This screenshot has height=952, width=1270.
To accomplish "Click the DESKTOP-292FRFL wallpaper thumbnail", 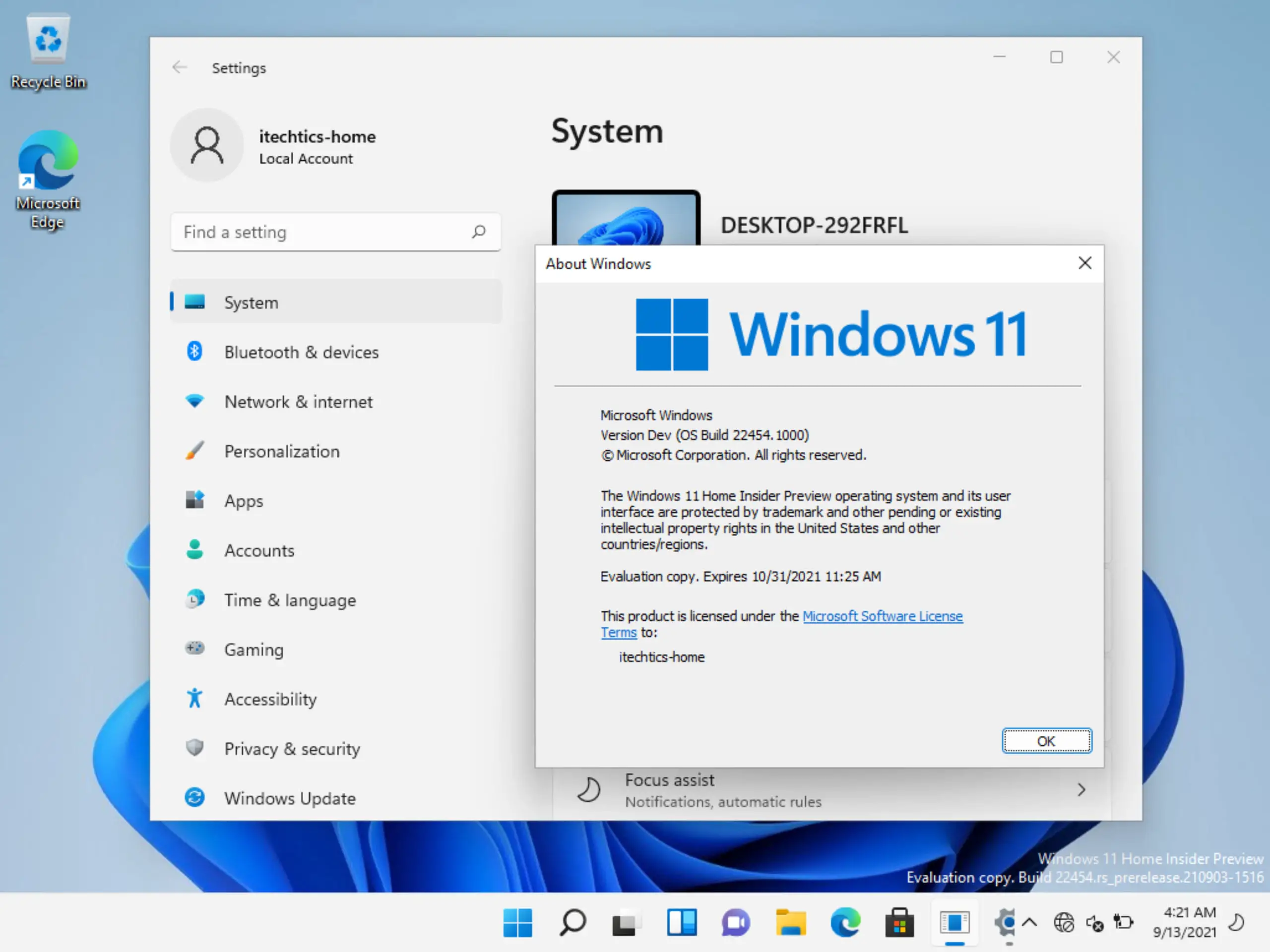I will tap(626, 218).
